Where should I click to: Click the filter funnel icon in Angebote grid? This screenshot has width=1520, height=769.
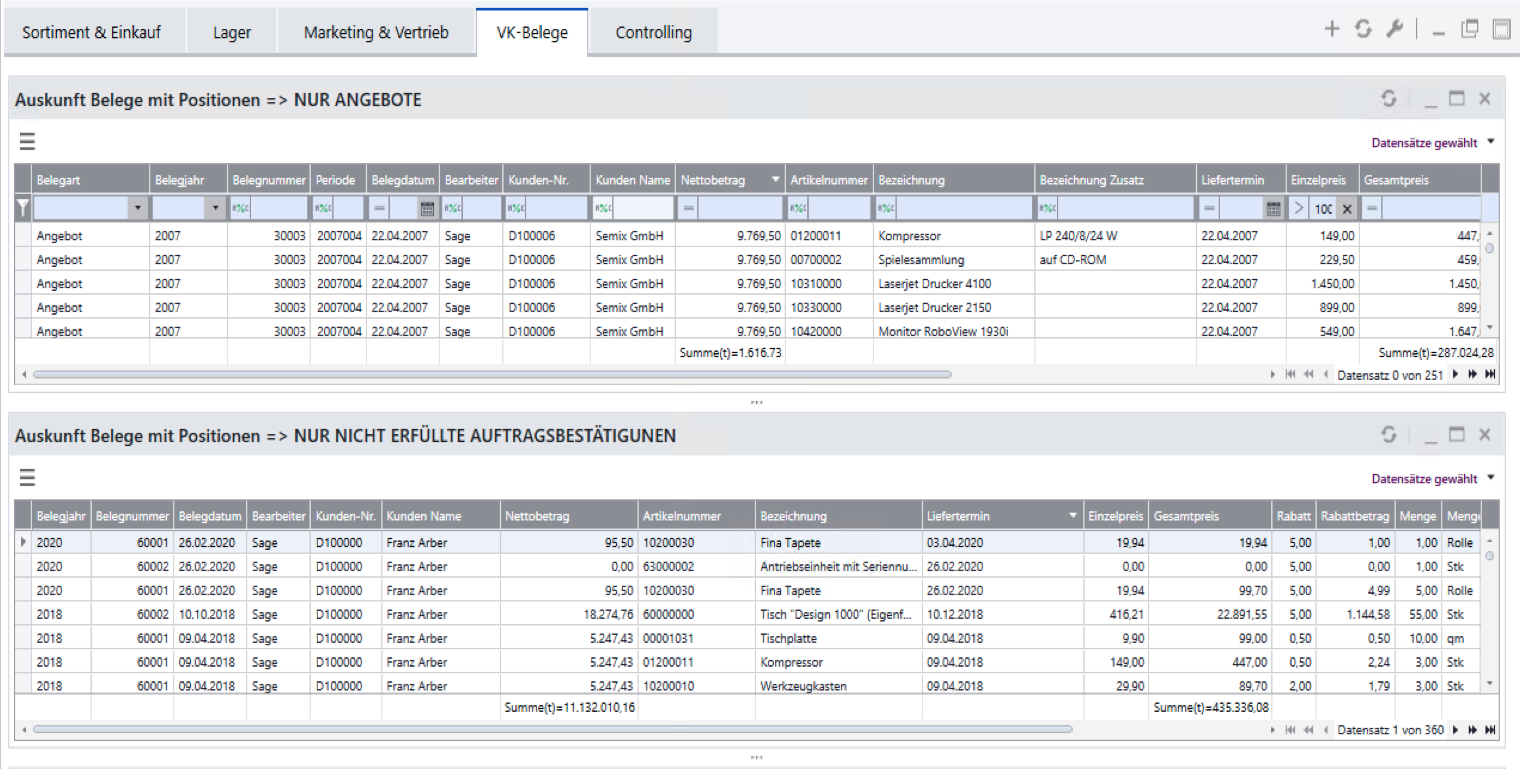(23, 208)
